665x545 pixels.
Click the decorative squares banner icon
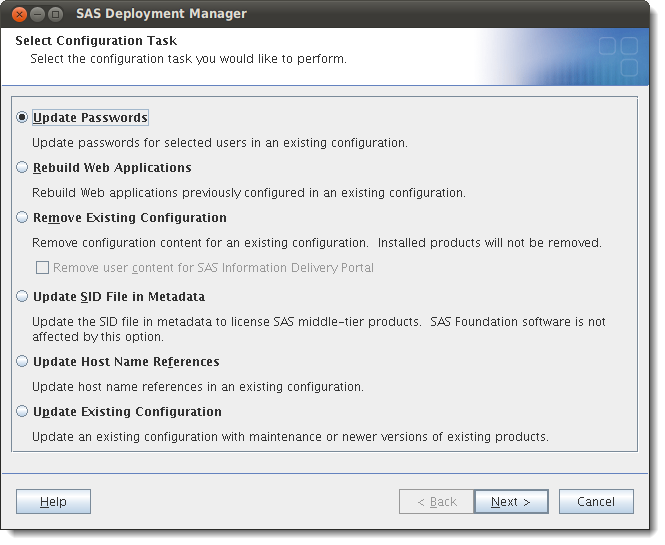618,56
